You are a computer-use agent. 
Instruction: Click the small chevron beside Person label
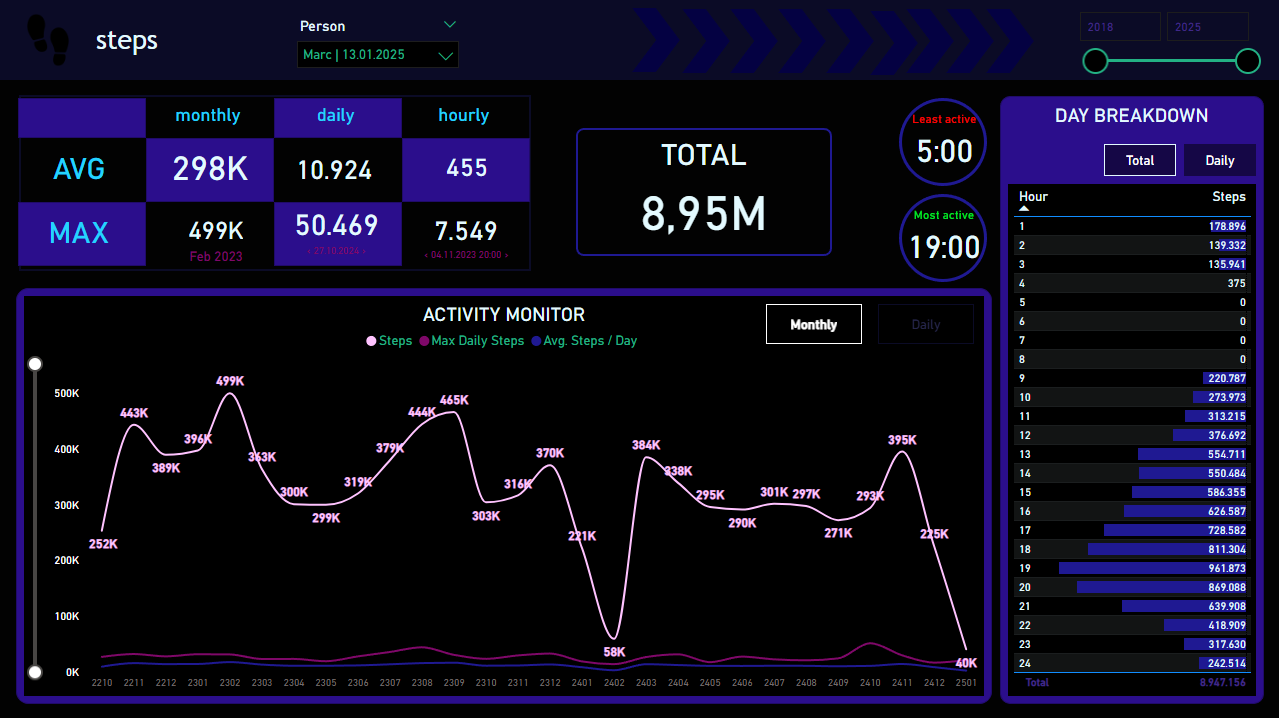coord(450,25)
